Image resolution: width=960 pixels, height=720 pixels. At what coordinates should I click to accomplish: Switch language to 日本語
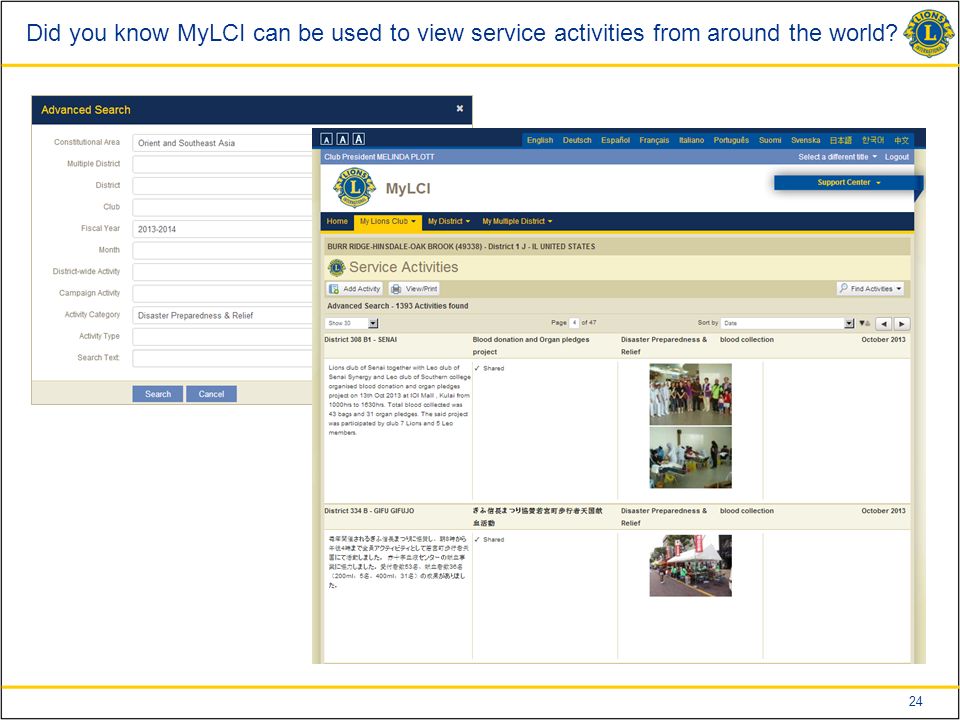pos(841,140)
